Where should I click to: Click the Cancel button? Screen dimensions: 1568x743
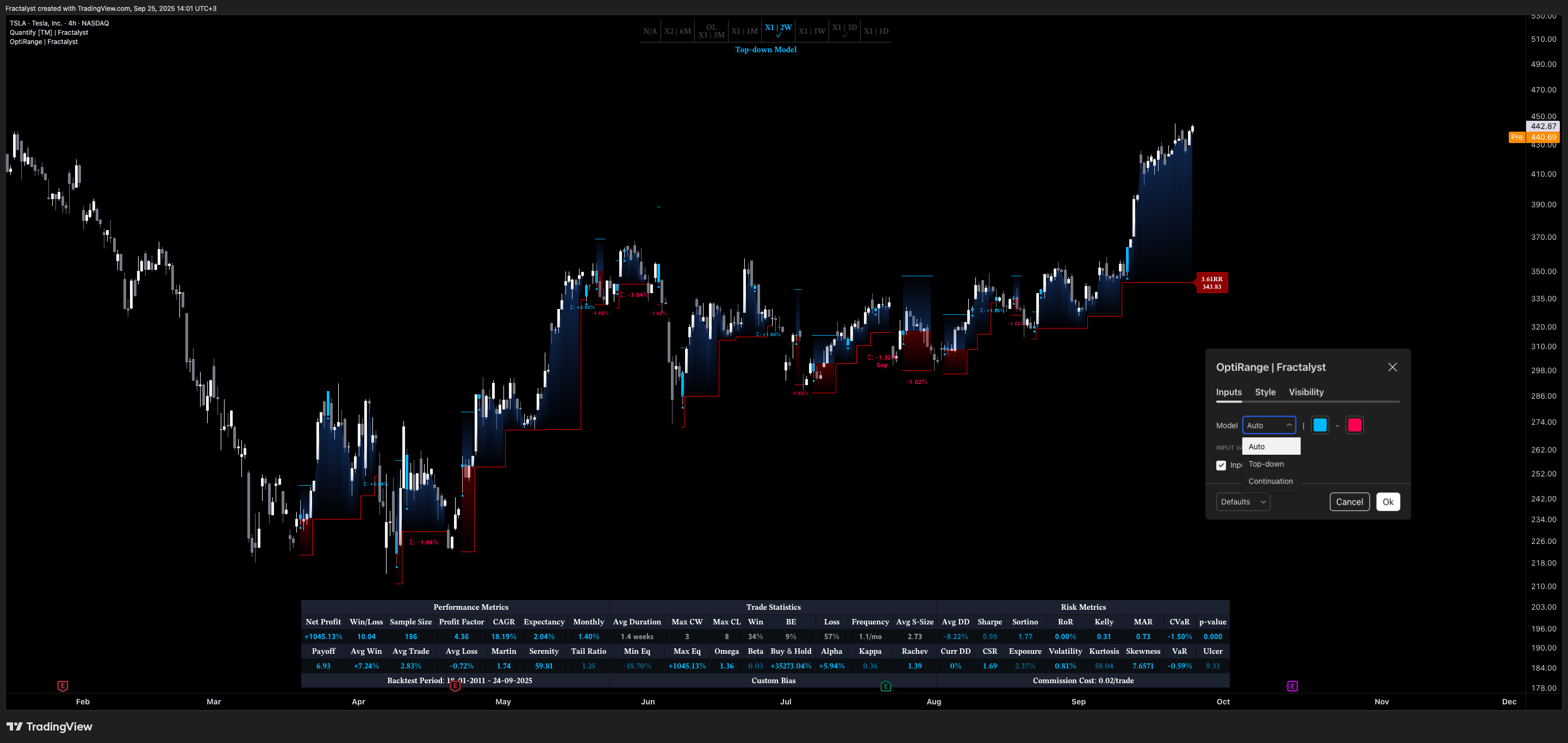[1349, 502]
